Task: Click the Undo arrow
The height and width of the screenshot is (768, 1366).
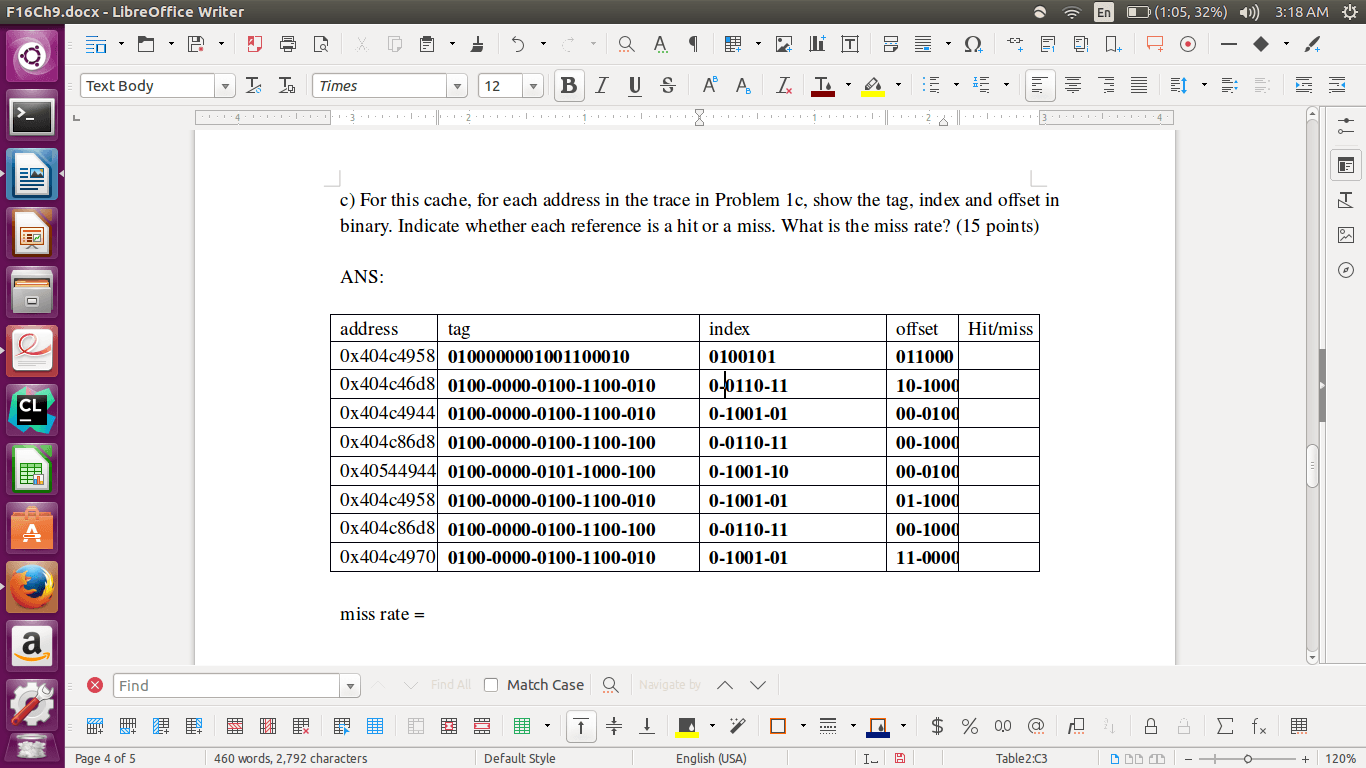Action: click(517, 44)
